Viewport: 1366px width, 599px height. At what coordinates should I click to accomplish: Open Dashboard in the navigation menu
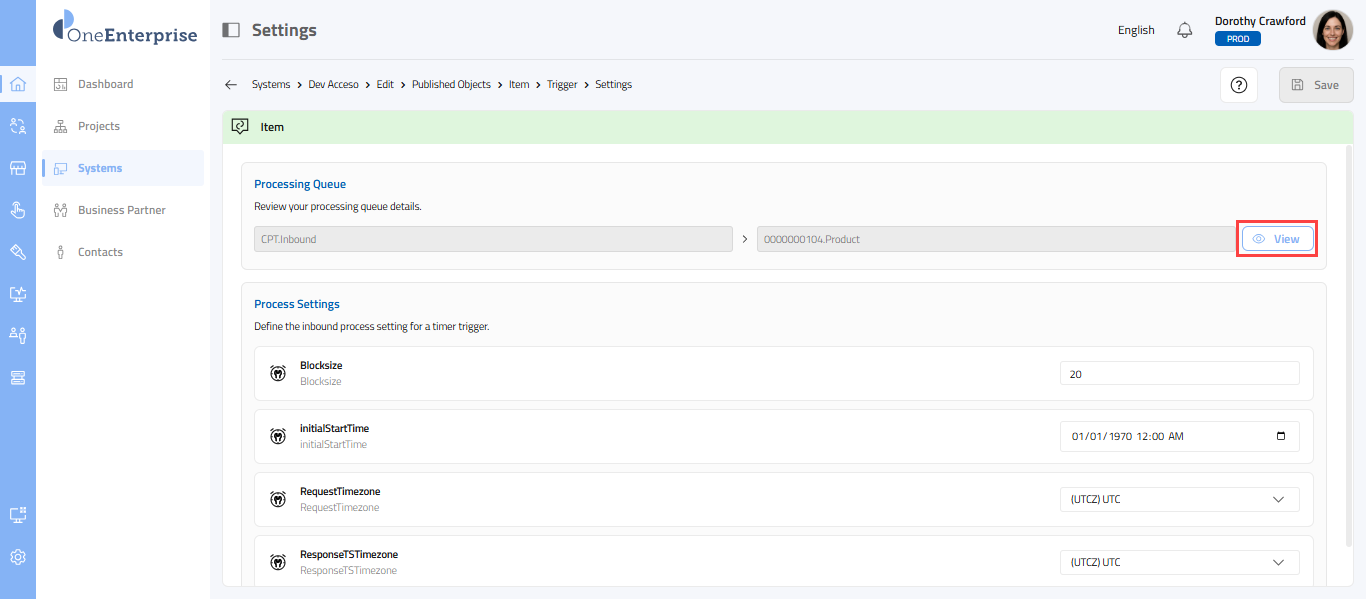(105, 84)
